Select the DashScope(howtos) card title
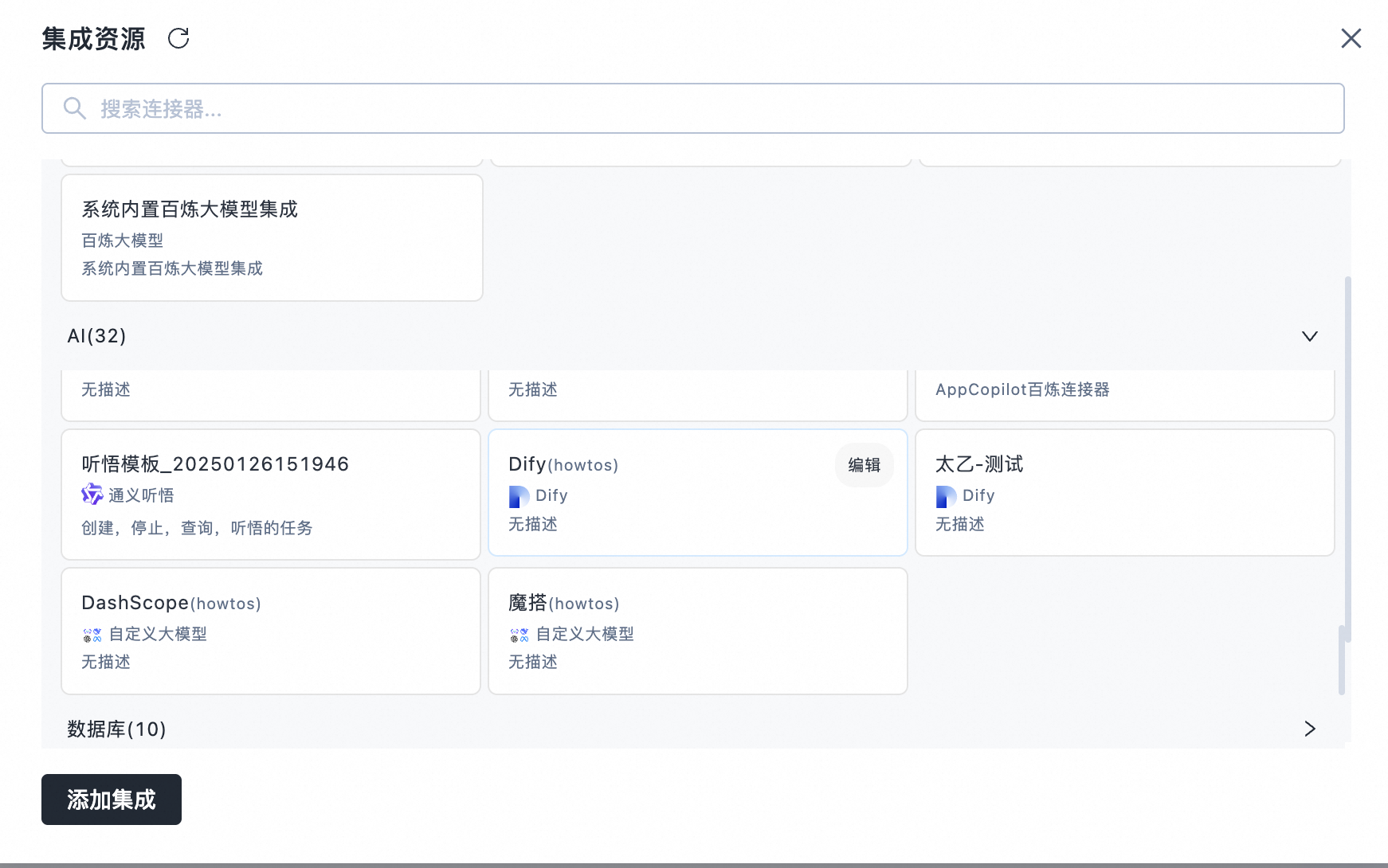Viewport: 1388px width, 868px height. pyautogui.click(x=171, y=603)
